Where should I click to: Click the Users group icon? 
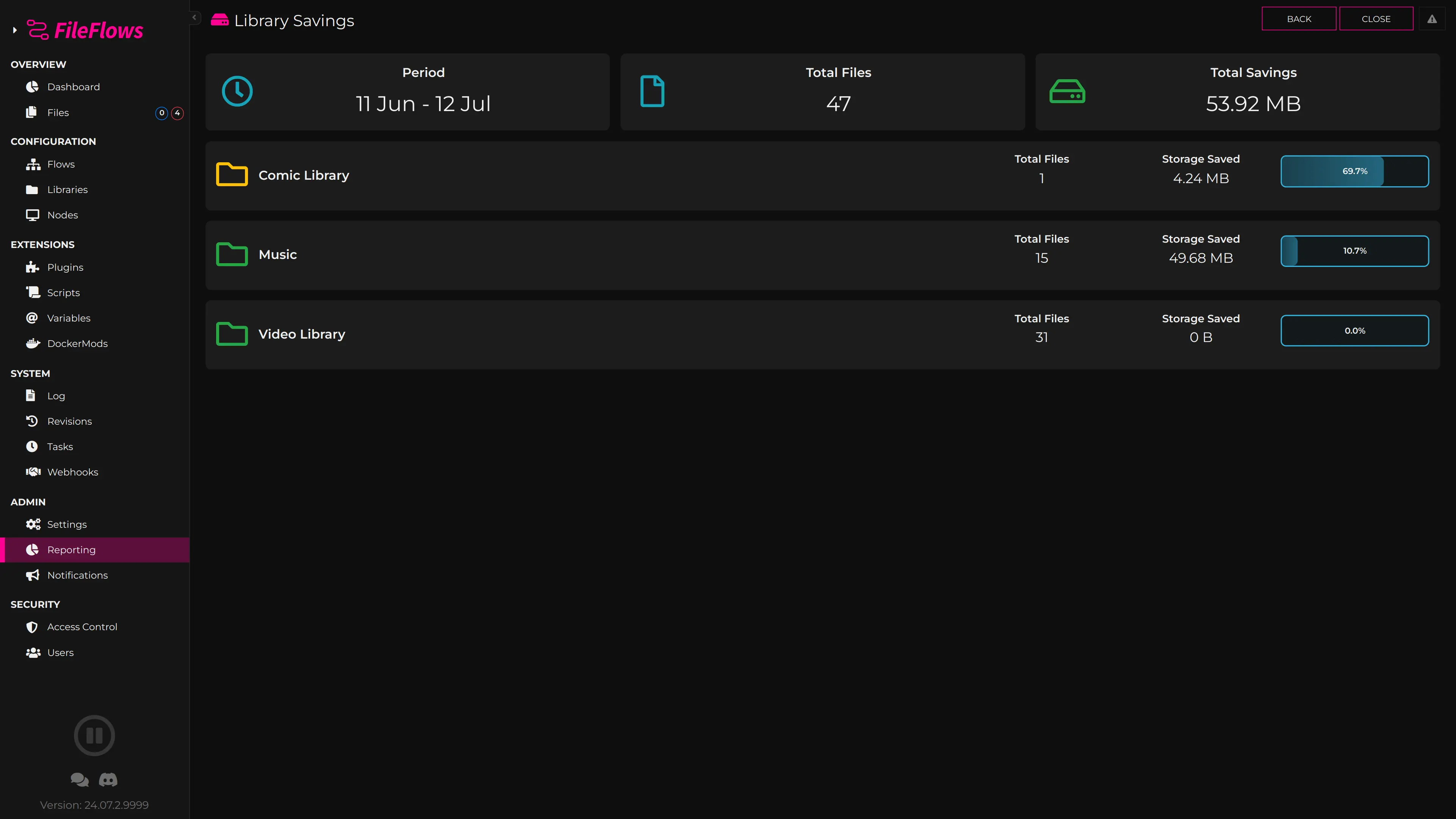(33, 652)
